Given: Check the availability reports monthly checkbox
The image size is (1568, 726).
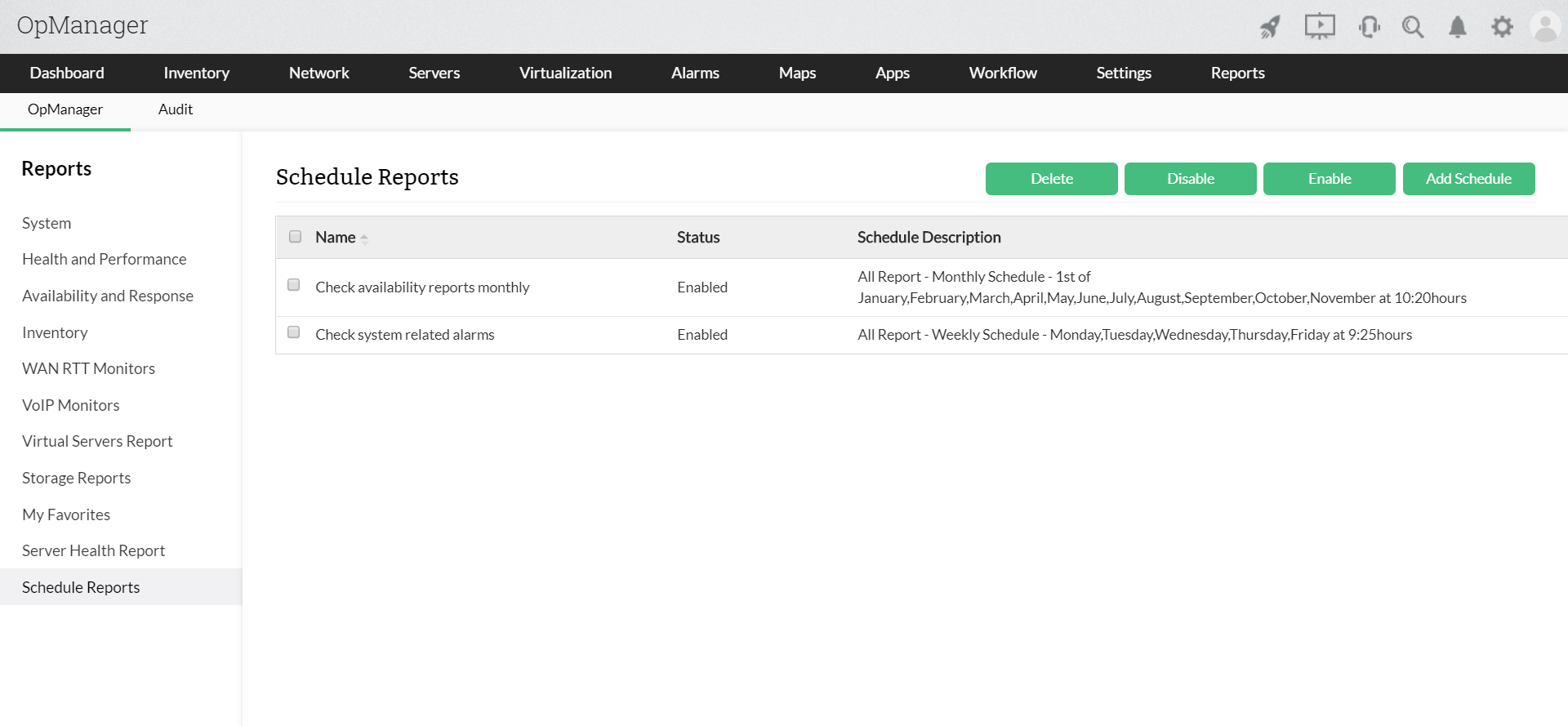Looking at the screenshot, I should pos(294,285).
